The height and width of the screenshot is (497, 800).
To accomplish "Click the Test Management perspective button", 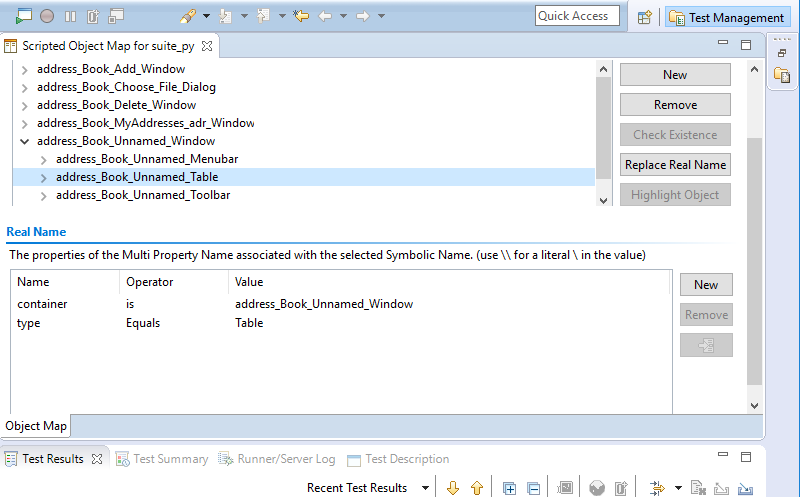I will (x=726, y=17).
